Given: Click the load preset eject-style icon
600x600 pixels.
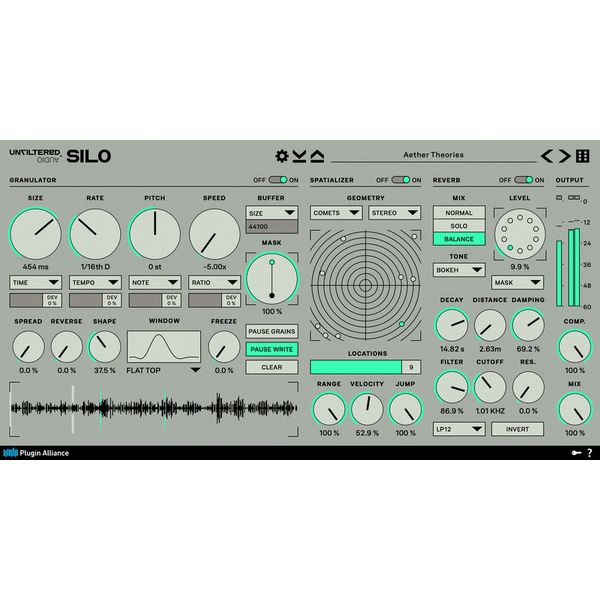Looking at the screenshot, I should pyautogui.click(x=316, y=156).
